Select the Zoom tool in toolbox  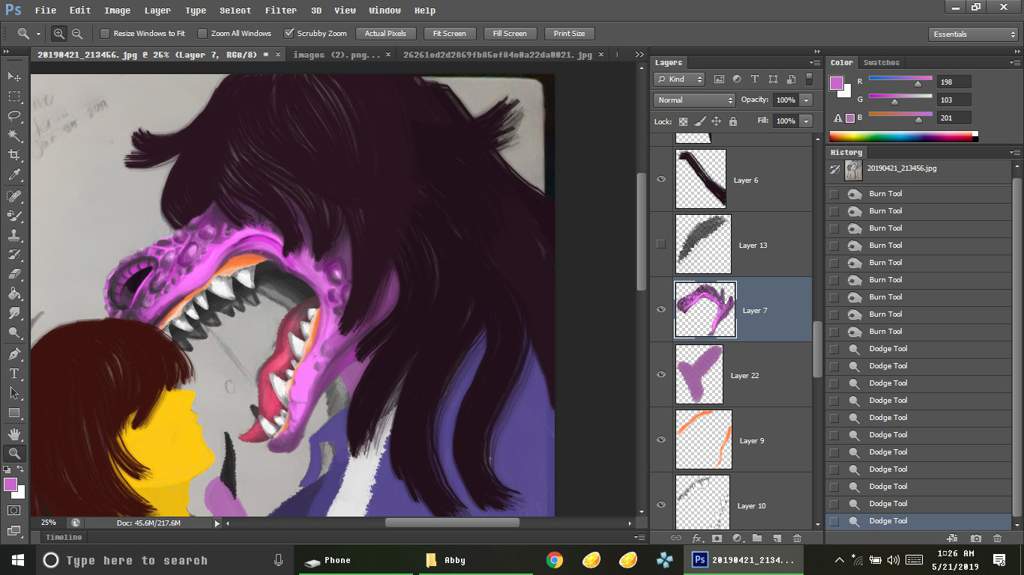pyautogui.click(x=14, y=453)
